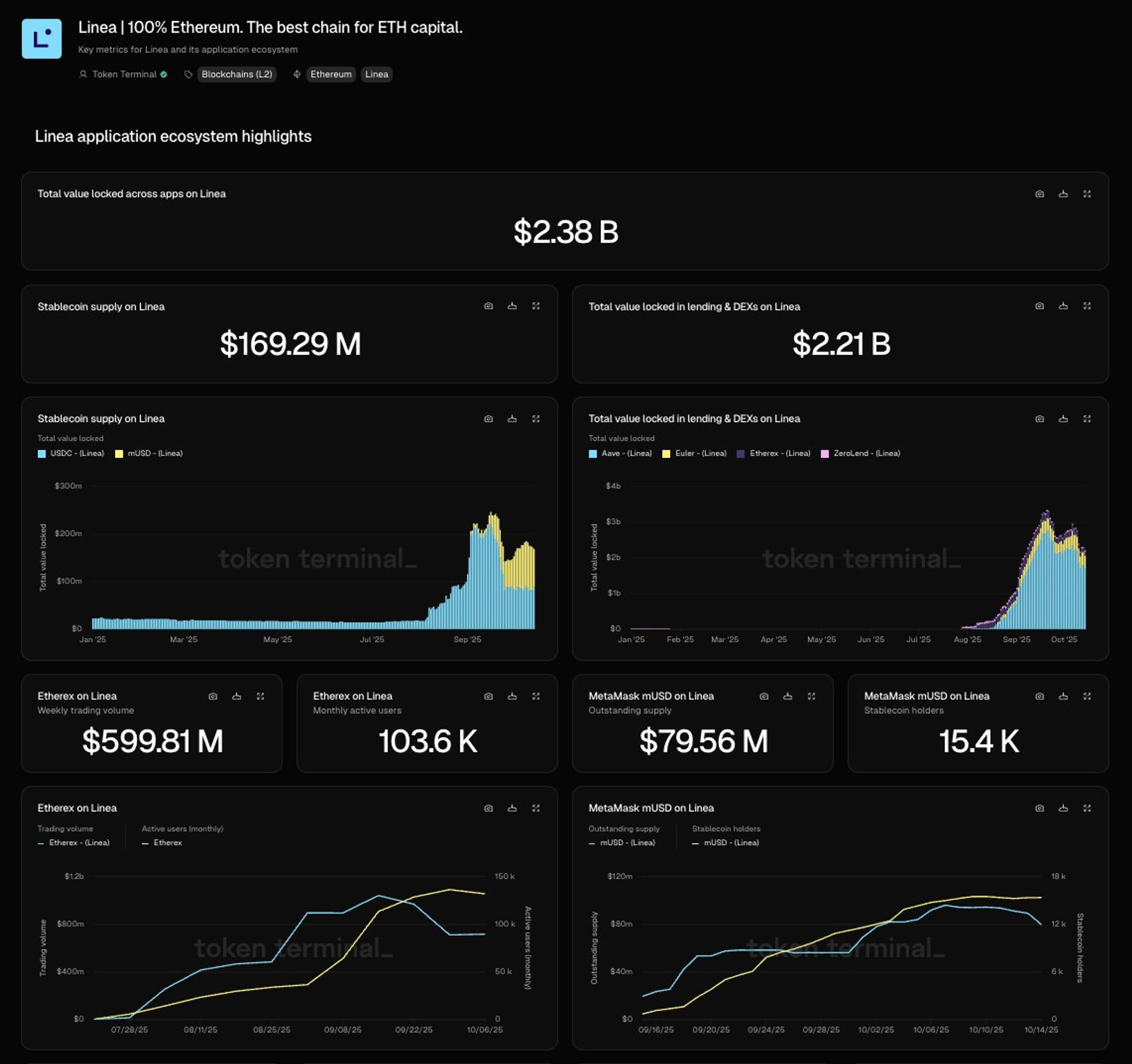Download the $2.21 B lending & DEXs card

[1062, 306]
